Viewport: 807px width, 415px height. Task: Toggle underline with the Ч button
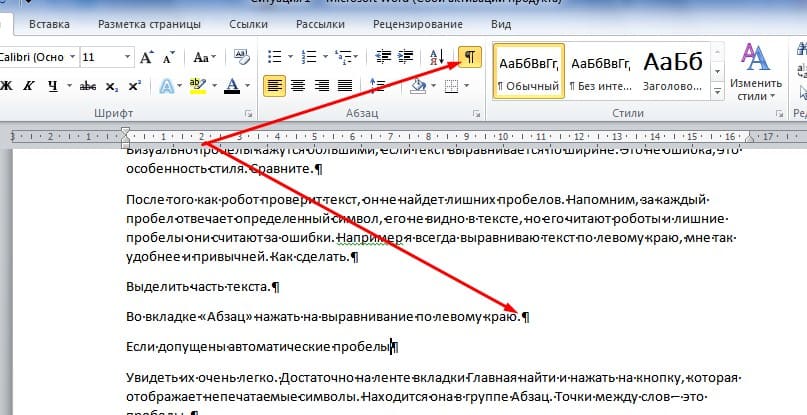(52, 86)
